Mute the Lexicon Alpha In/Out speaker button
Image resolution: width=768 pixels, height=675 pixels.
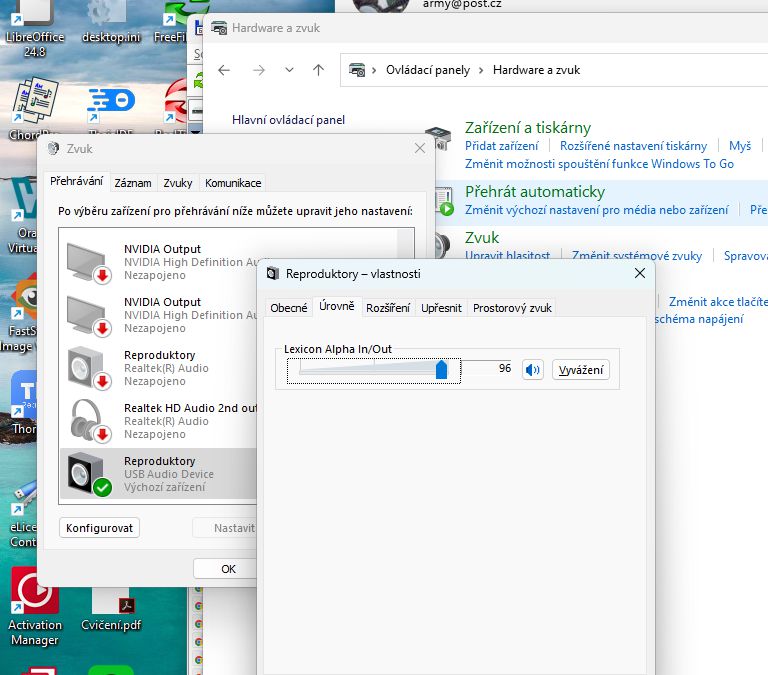pyautogui.click(x=532, y=369)
